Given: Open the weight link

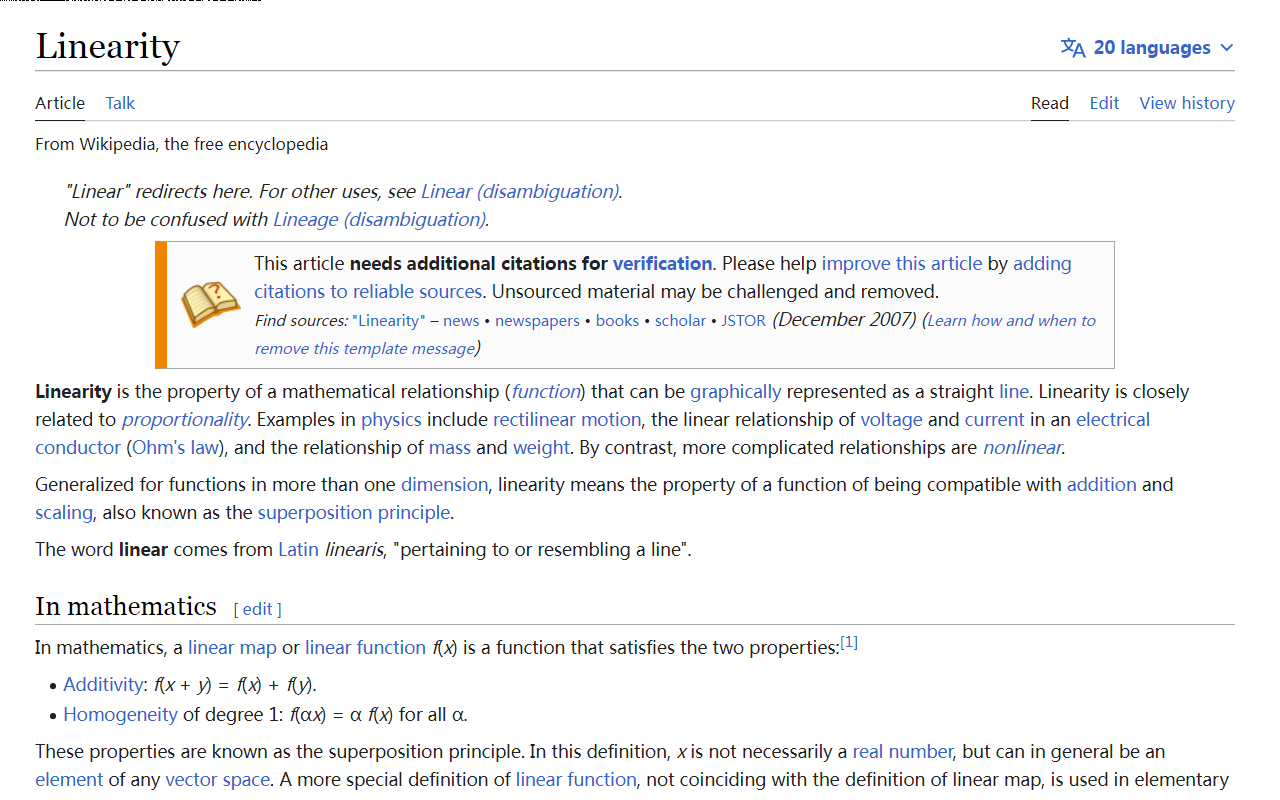Looking at the screenshot, I should (x=541, y=447).
